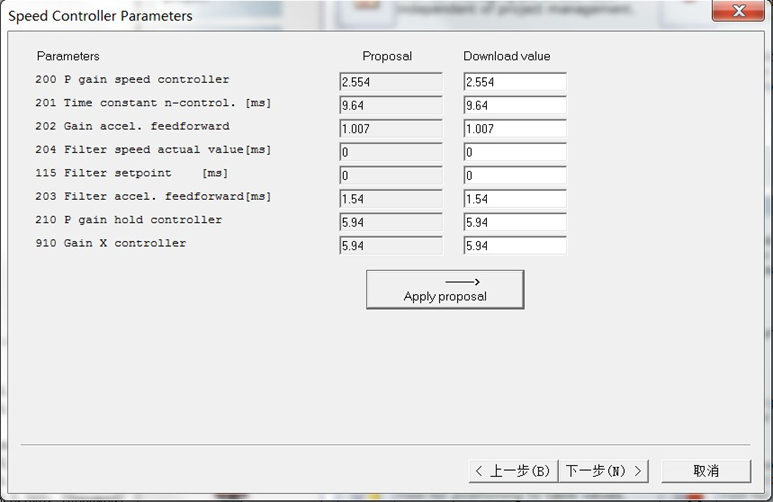Select the Filter accel. feedforward download value
The width and height of the screenshot is (773, 502).
(515, 199)
